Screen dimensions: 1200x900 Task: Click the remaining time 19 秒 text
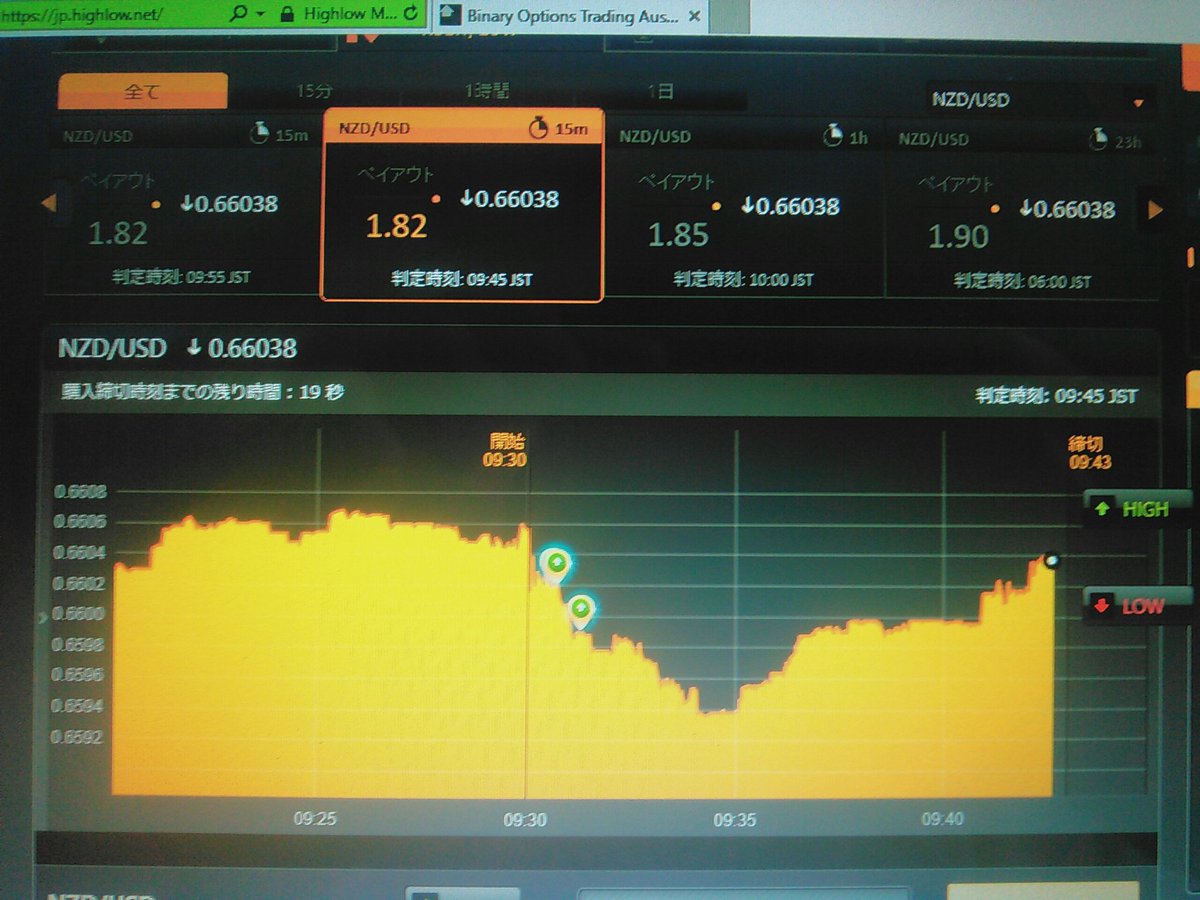pos(203,393)
